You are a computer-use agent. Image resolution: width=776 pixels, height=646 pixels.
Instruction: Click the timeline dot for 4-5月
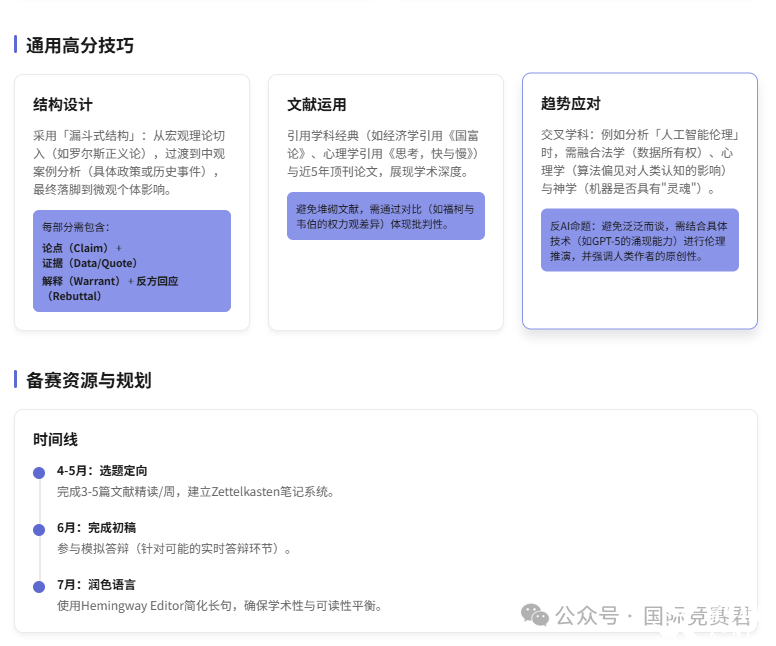point(39,472)
